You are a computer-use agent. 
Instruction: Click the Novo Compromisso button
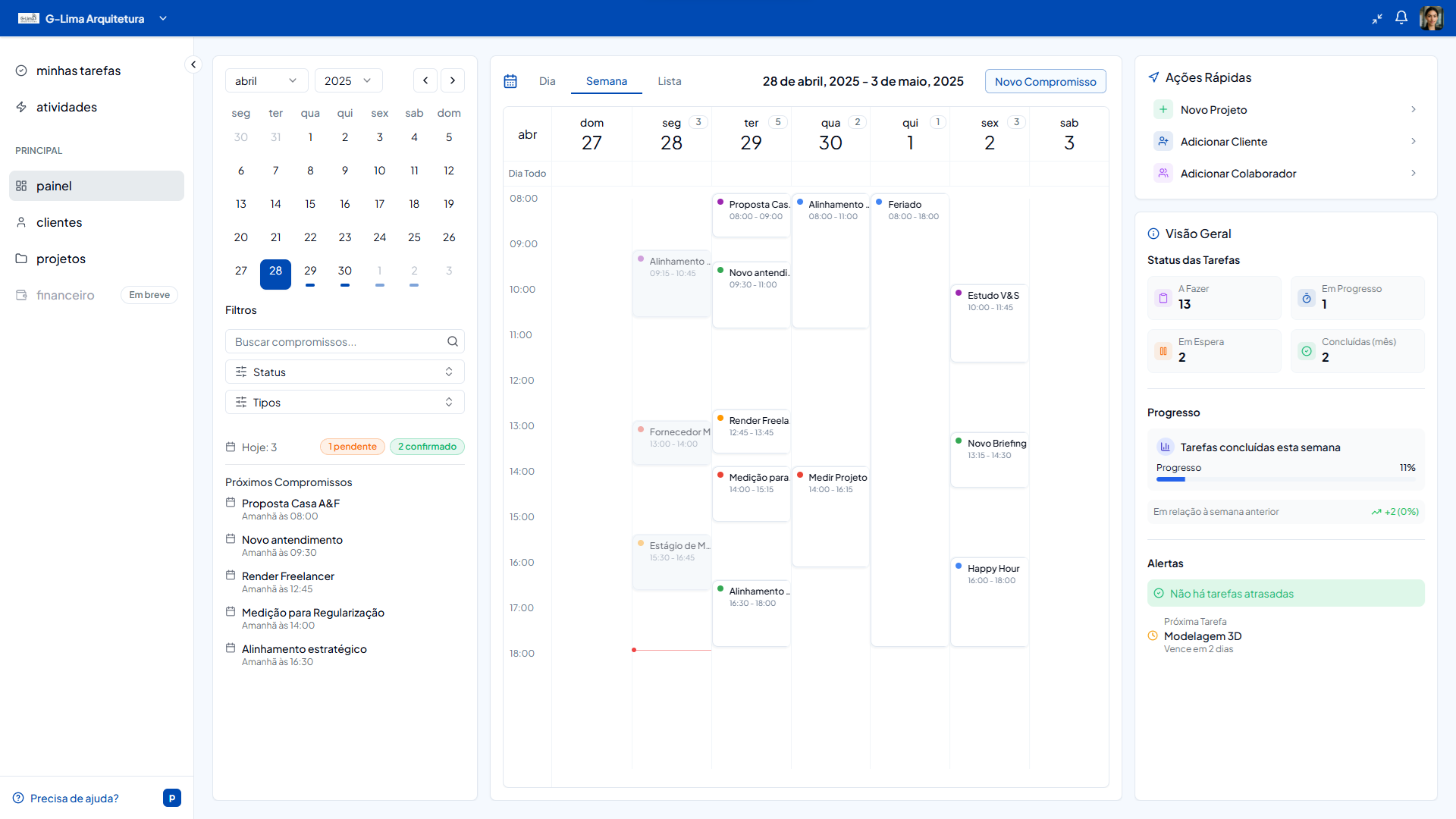click(x=1045, y=81)
